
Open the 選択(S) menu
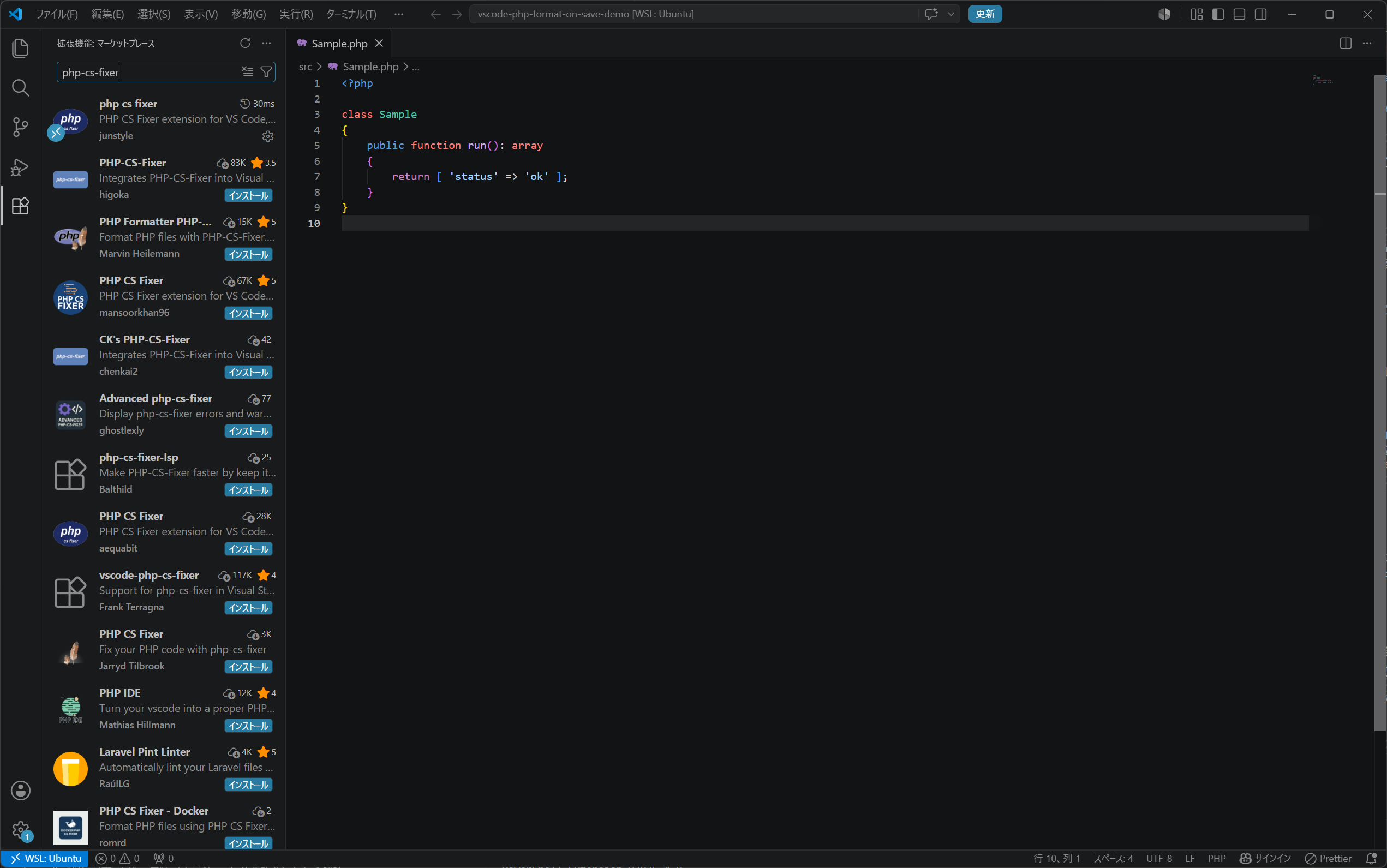click(154, 14)
